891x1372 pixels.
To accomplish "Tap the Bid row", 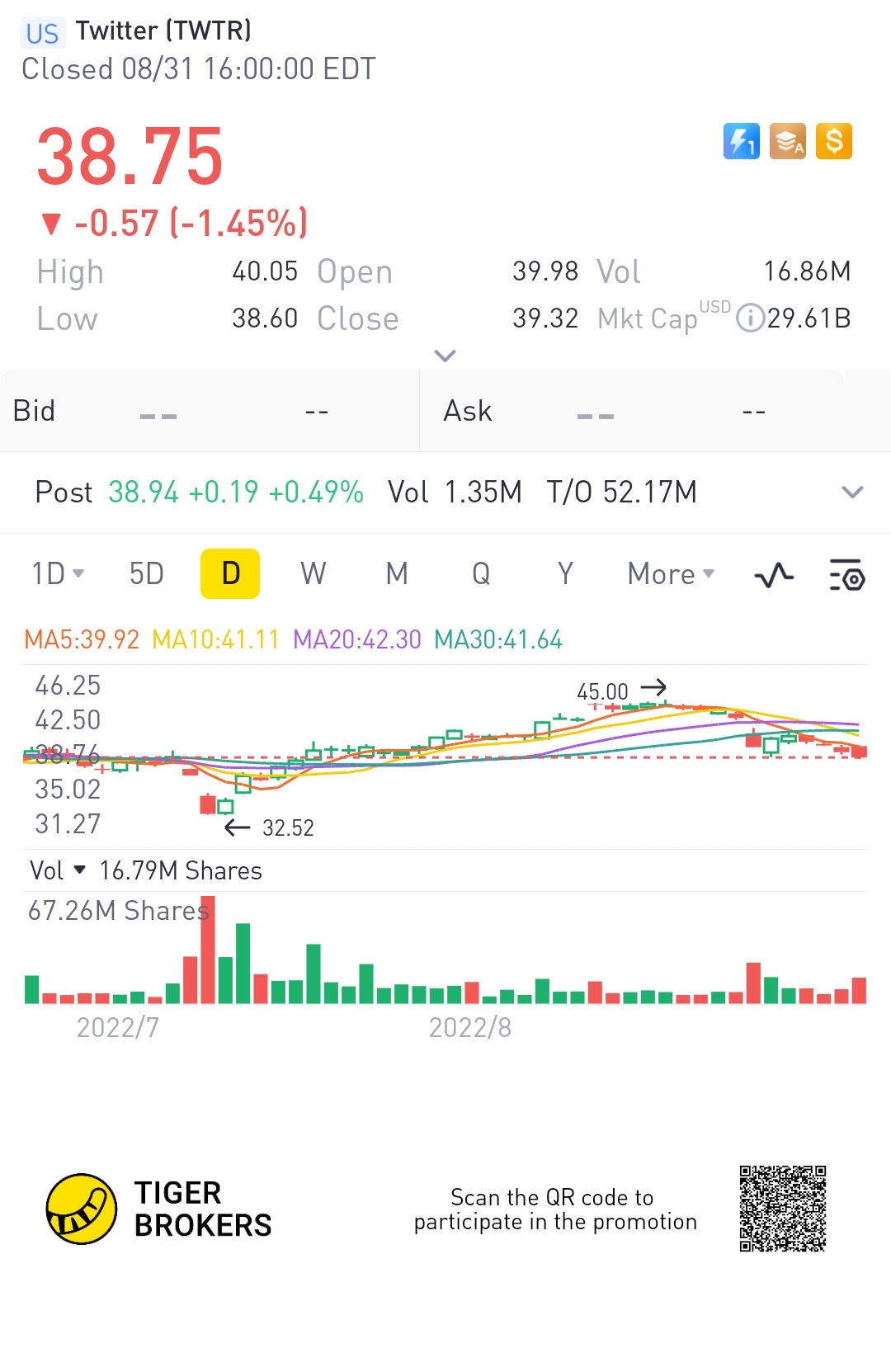I will coord(210,411).
